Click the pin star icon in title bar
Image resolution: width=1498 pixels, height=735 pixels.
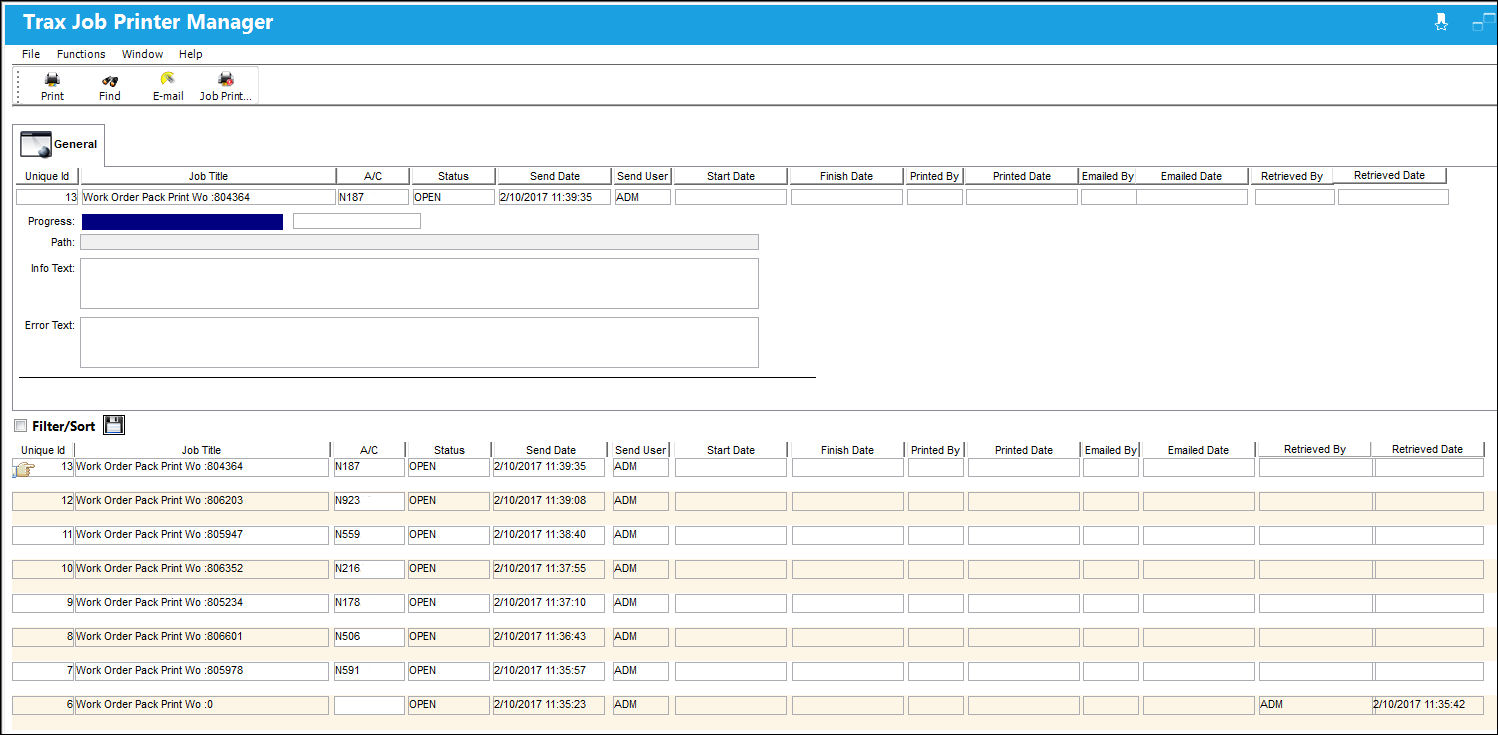pos(1441,22)
